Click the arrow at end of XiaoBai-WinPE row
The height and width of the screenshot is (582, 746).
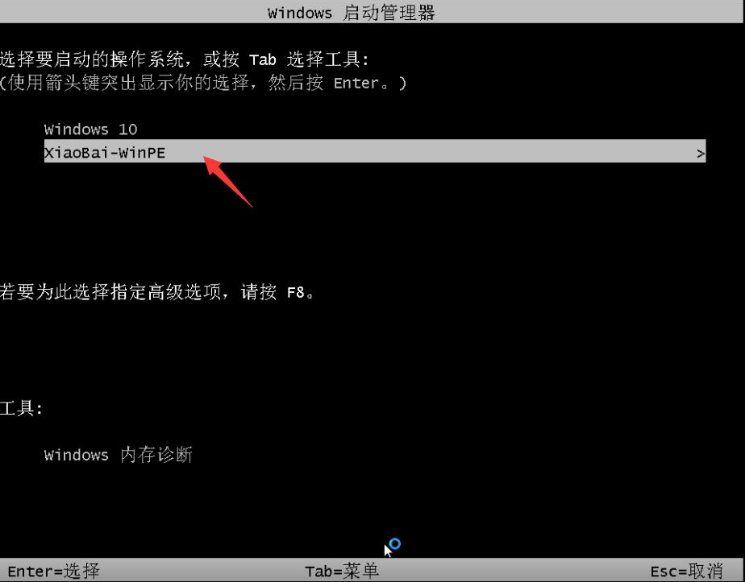point(700,154)
